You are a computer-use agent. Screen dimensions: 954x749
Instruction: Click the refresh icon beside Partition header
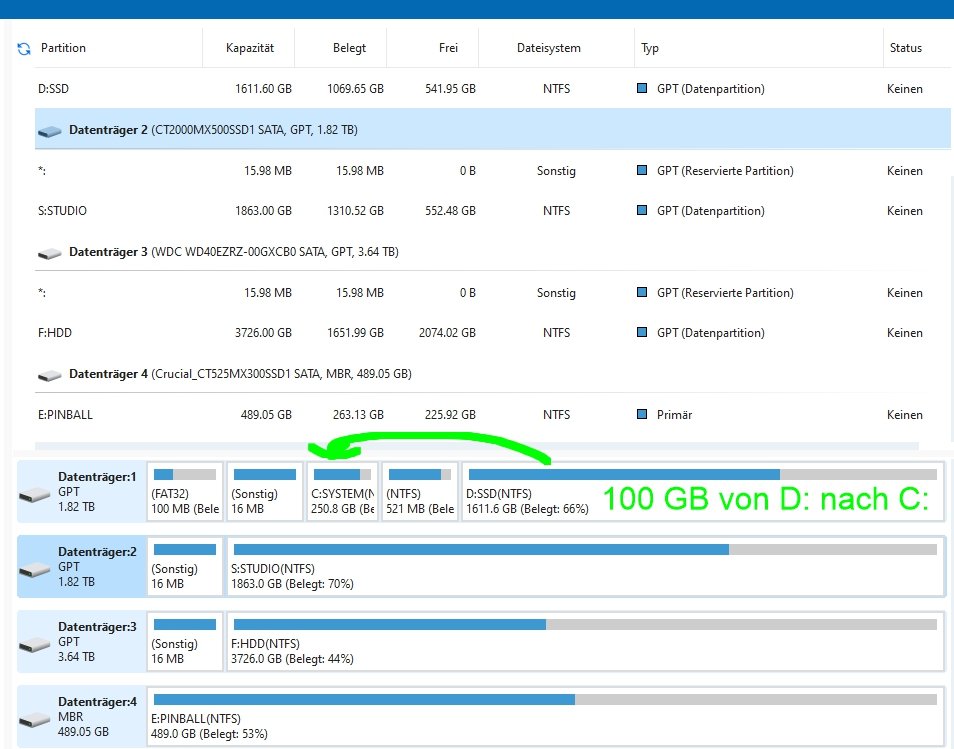24,49
